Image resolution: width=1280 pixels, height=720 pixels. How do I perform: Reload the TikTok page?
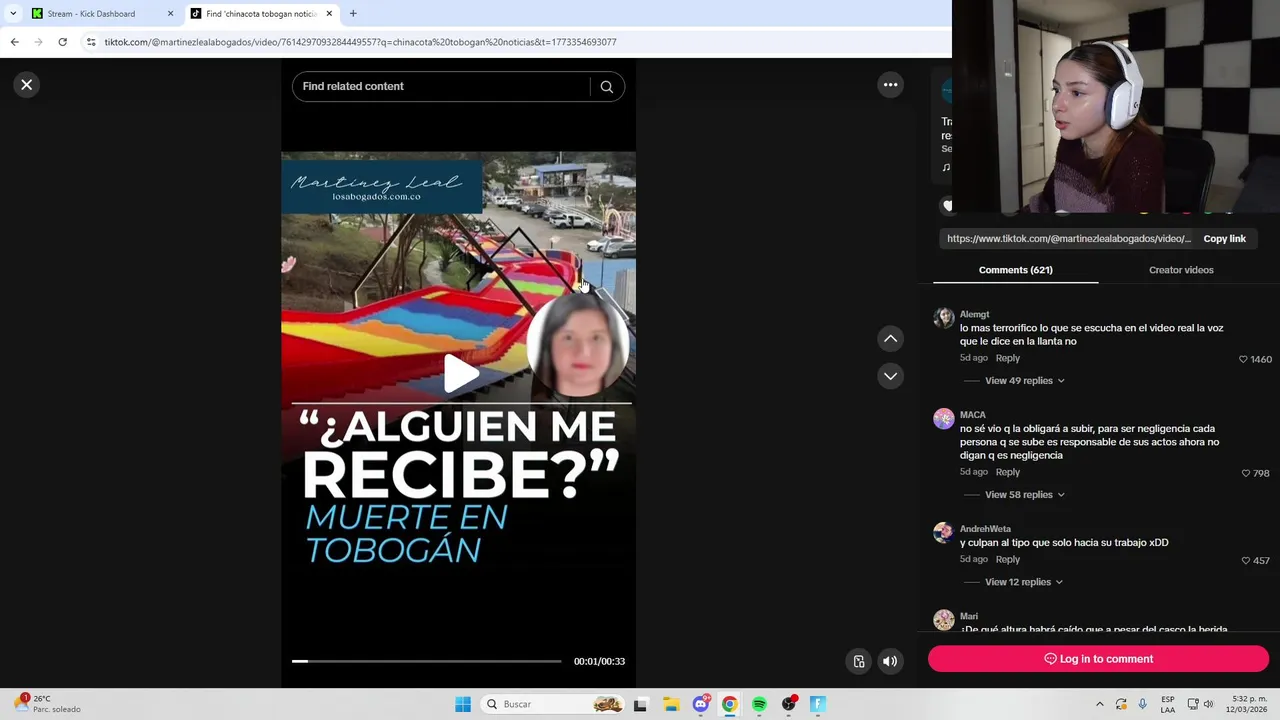[x=62, y=42]
